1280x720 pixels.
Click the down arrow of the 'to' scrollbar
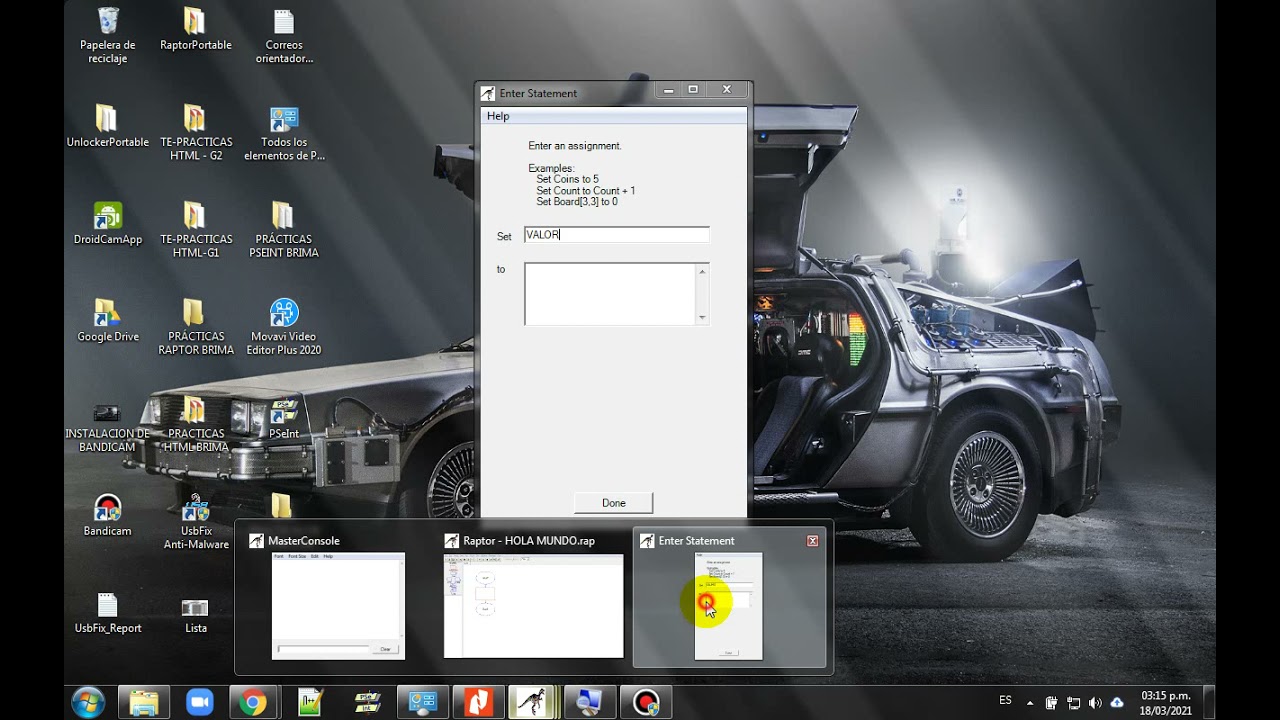click(702, 318)
